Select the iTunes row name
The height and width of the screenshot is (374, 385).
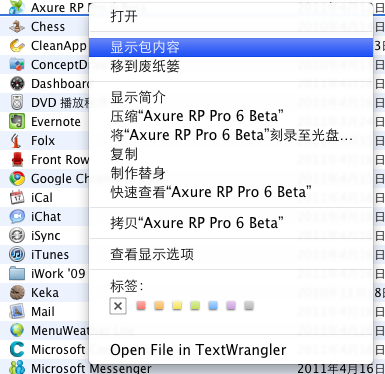50,255
